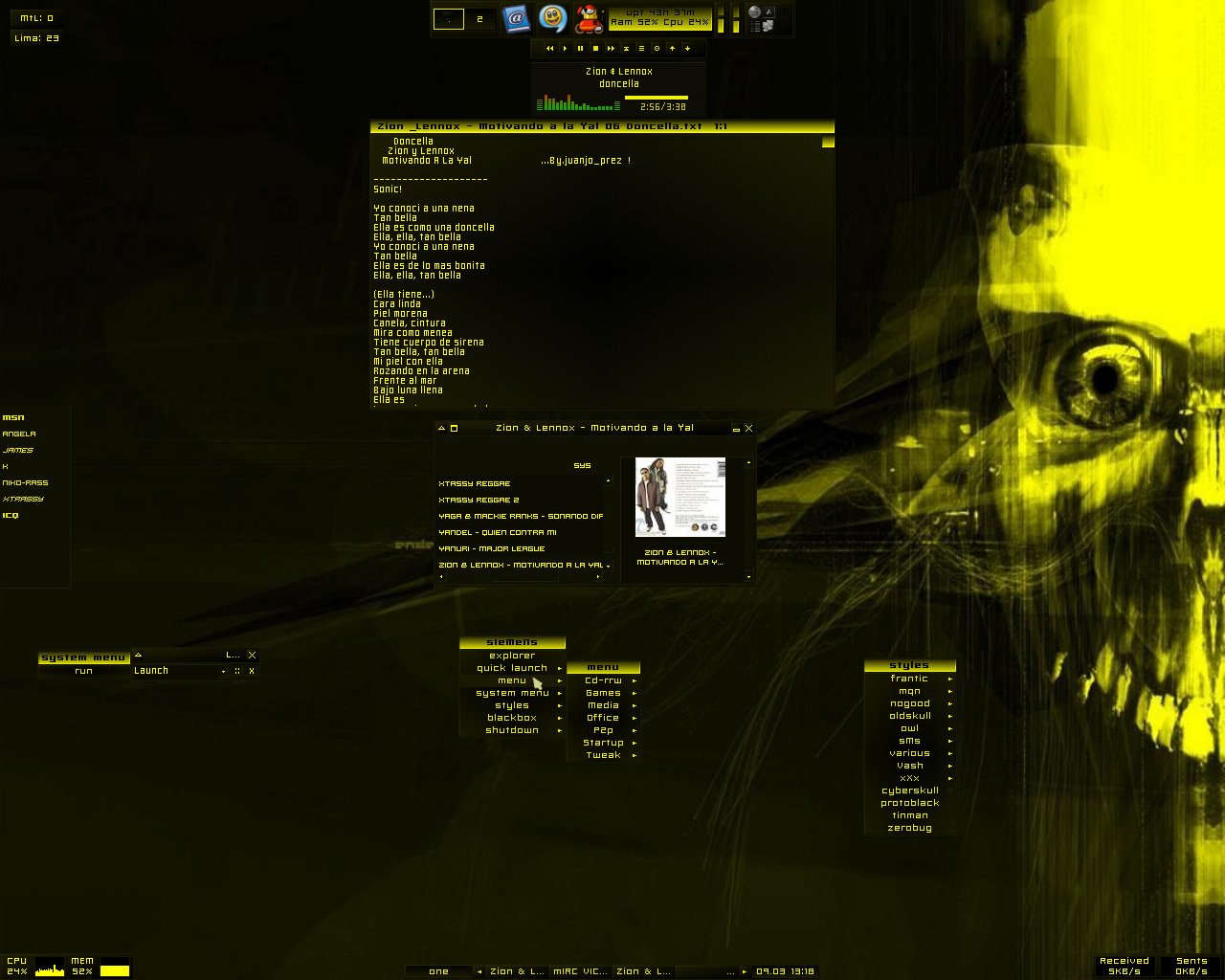Switch to mIRC VIC task in taskbar
Image resolution: width=1225 pixels, height=980 pixels.
580,971
